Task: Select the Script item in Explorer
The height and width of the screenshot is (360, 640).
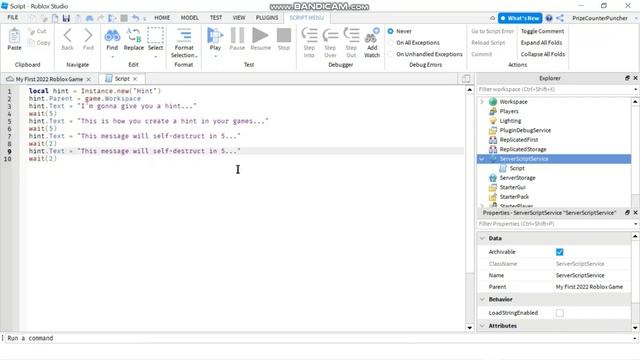Action: pos(517,168)
